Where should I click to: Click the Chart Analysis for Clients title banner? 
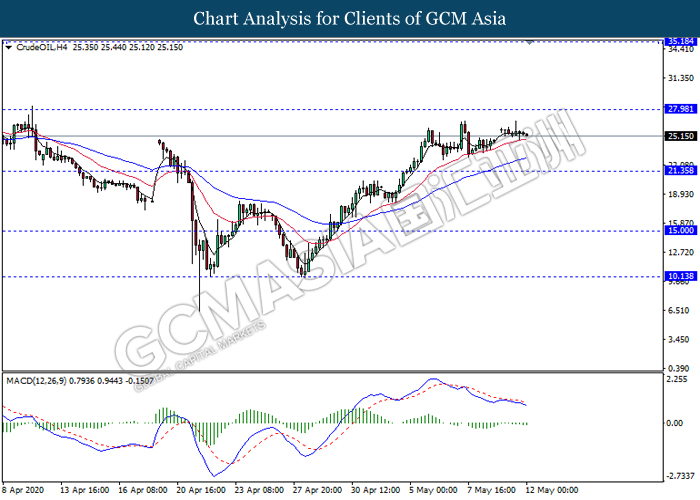click(350, 19)
